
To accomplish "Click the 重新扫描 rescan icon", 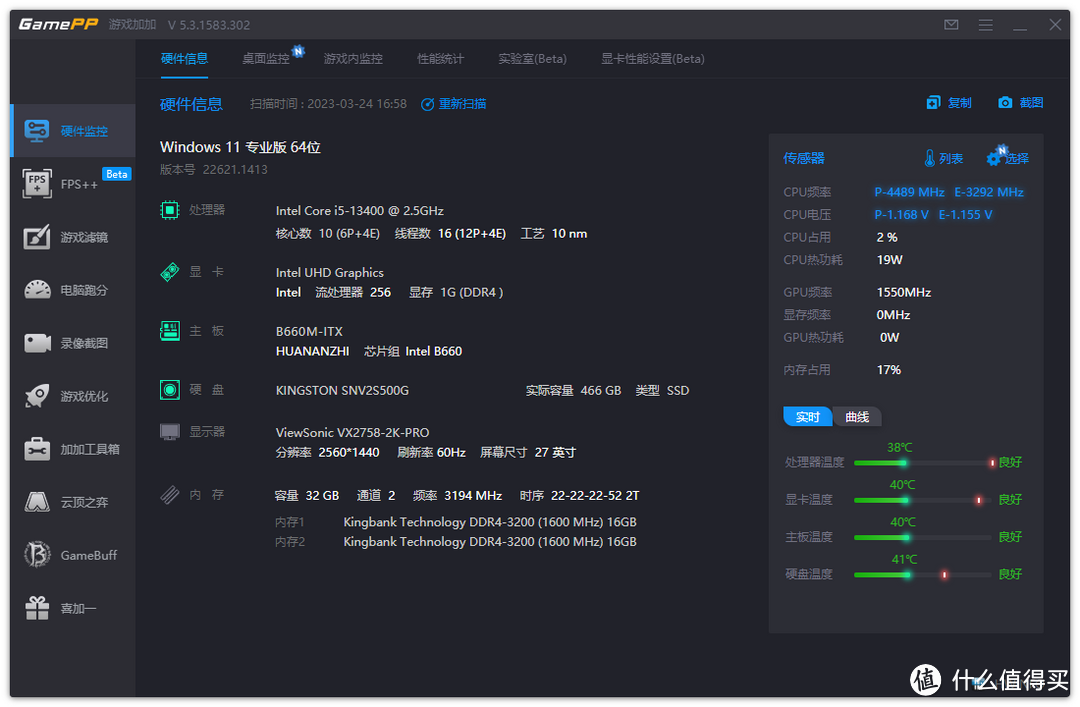I will (x=427, y=104).
